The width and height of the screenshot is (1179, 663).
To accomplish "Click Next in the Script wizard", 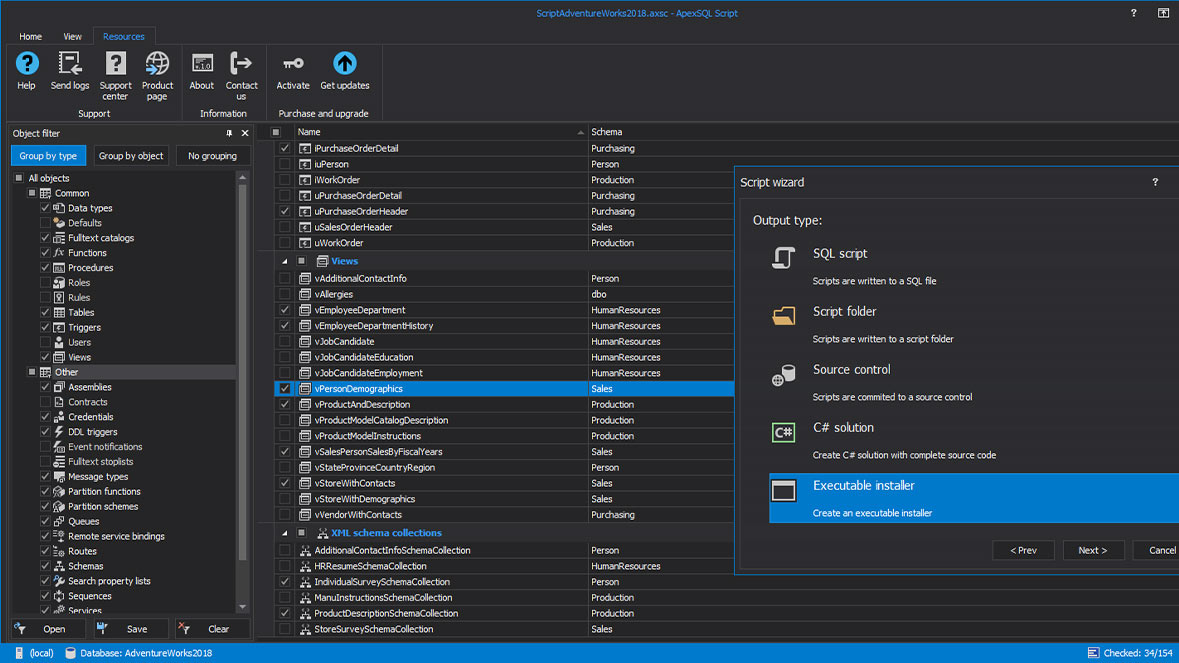I will click(1093, 549).
